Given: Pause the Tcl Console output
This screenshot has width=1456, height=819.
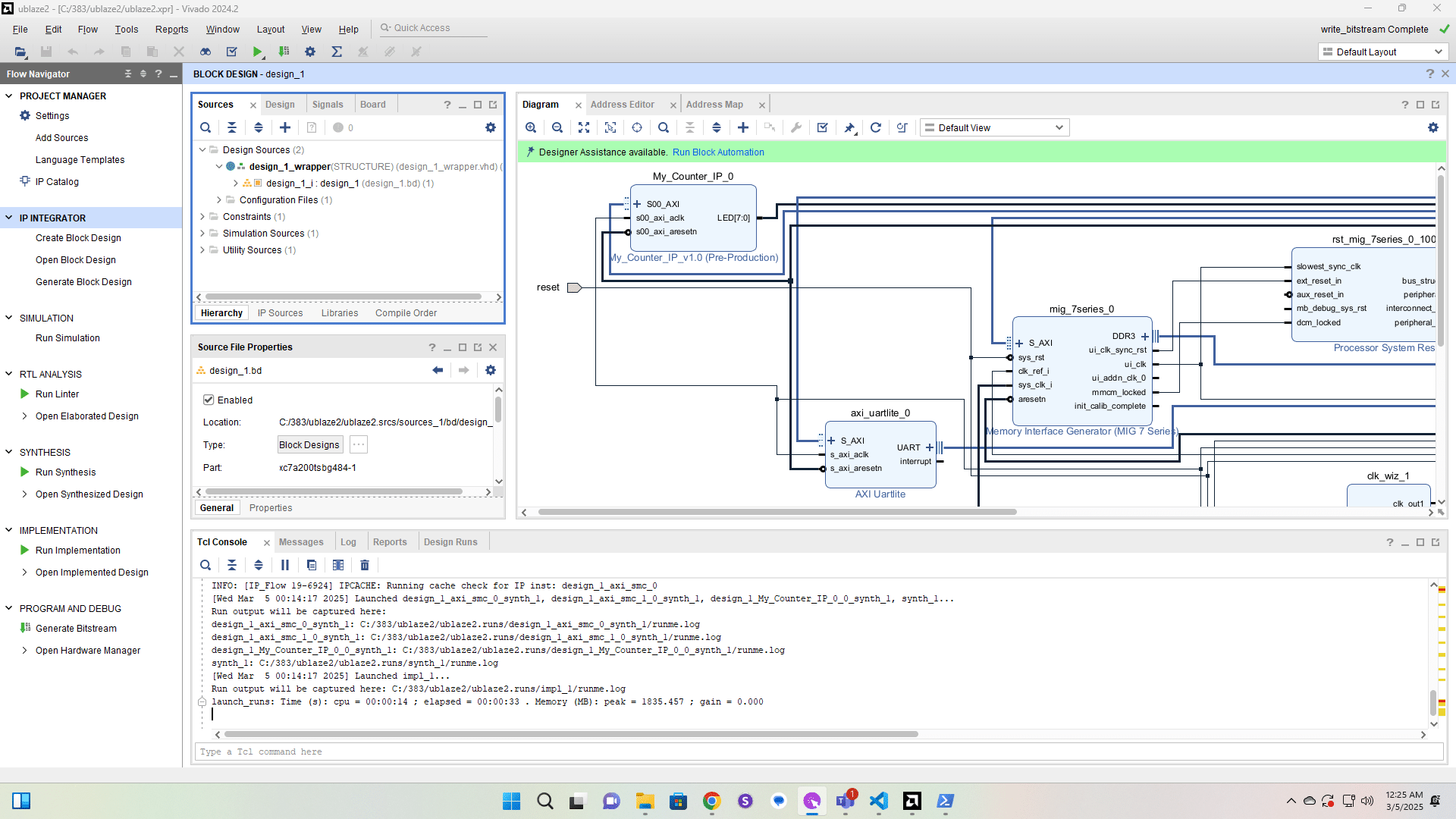Looking at the screenshot, I should click(x=285, y=565).
